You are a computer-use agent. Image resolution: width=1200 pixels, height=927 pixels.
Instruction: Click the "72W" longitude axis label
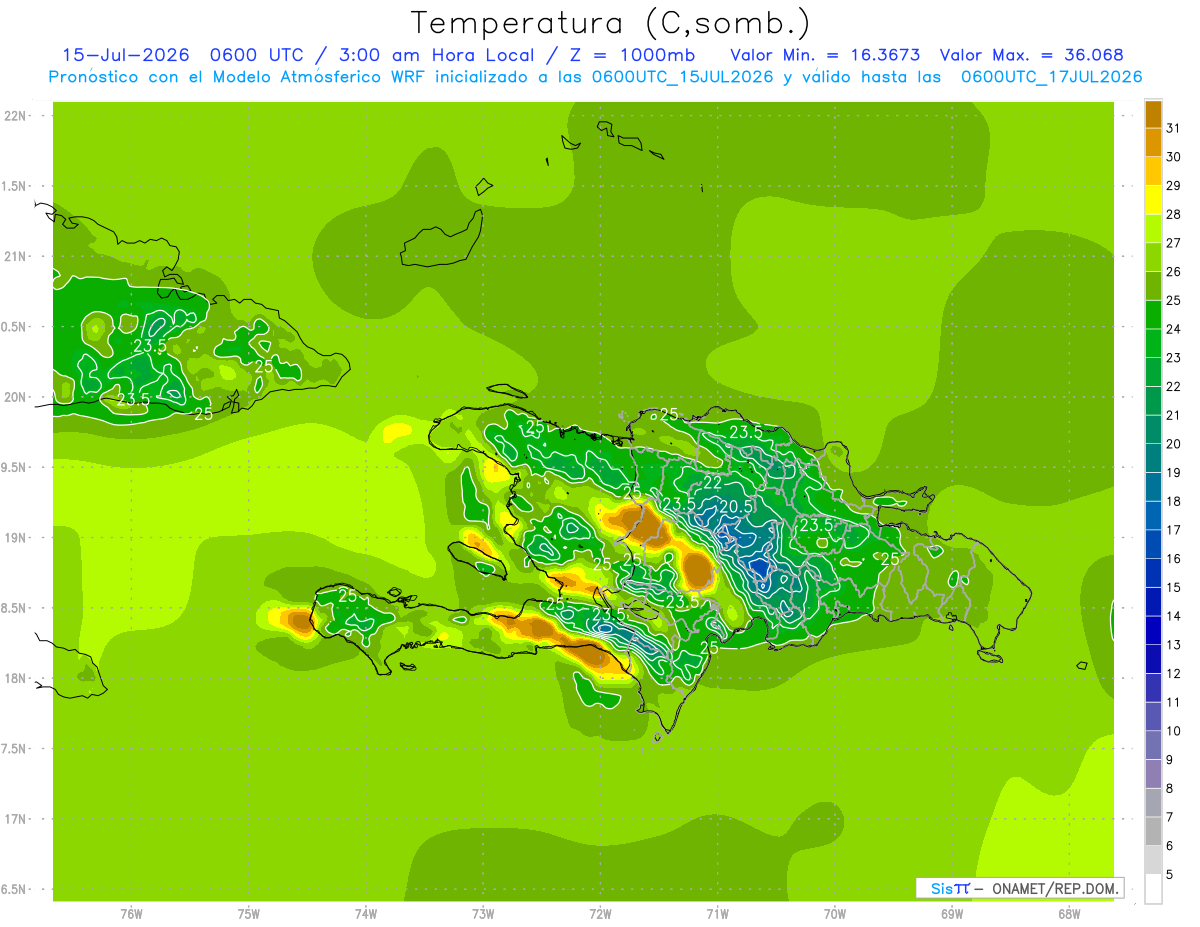tap(600, 913)
